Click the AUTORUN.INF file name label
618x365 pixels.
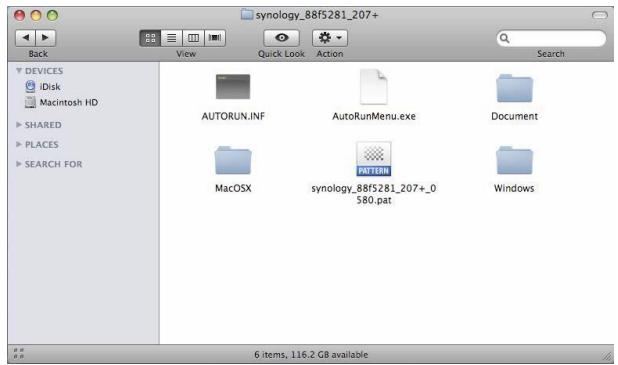point(233,116)
